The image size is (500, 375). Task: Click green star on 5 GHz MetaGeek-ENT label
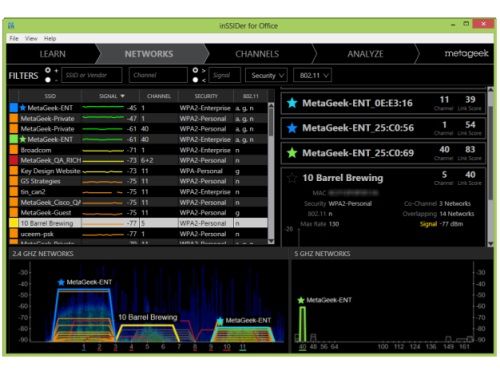pos(301,300)
